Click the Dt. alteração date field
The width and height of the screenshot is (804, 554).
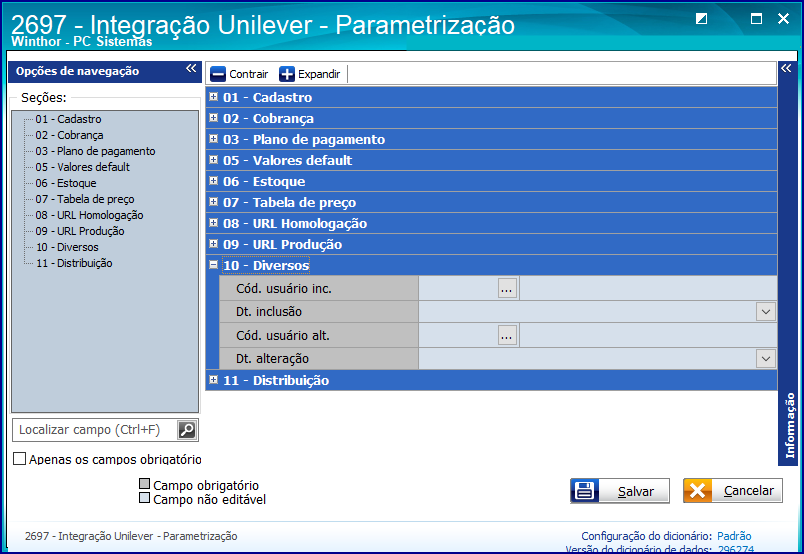coord(588,359)
